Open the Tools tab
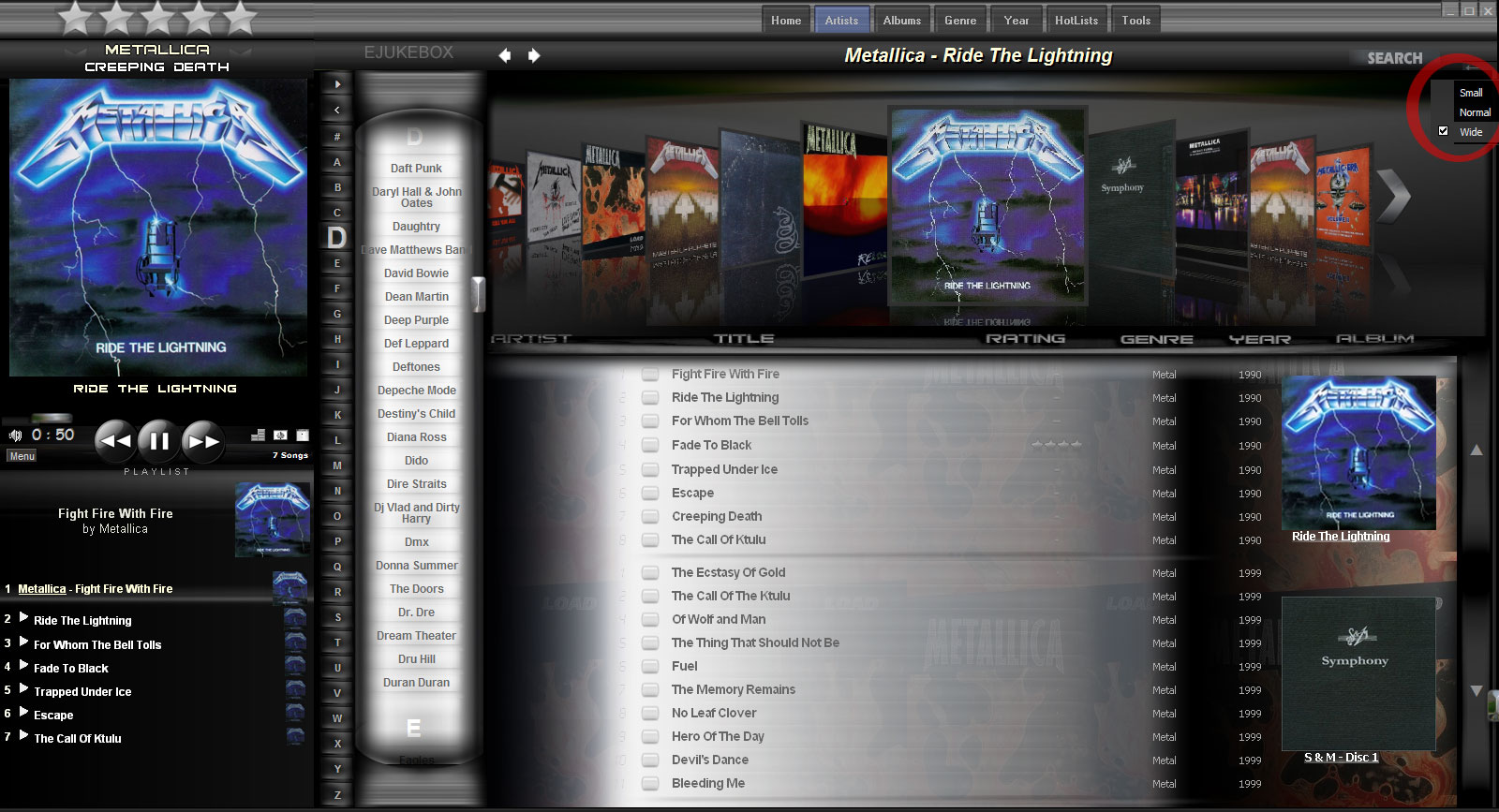 click(1136, 20)
